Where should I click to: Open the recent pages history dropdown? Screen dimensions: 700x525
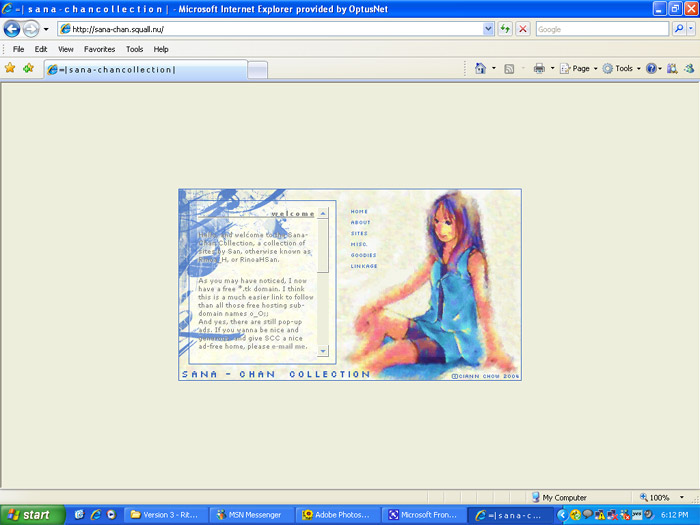pos(46,29)
